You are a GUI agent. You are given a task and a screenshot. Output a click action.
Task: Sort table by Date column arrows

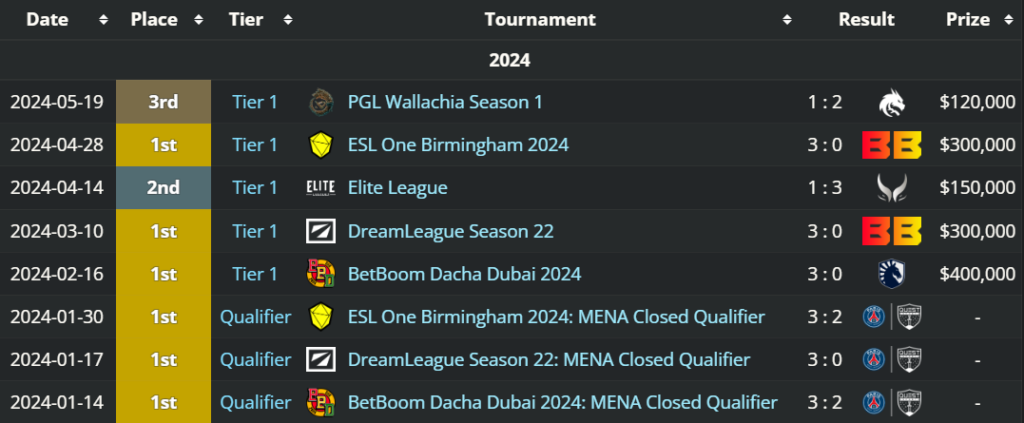(x=104, y=20)
